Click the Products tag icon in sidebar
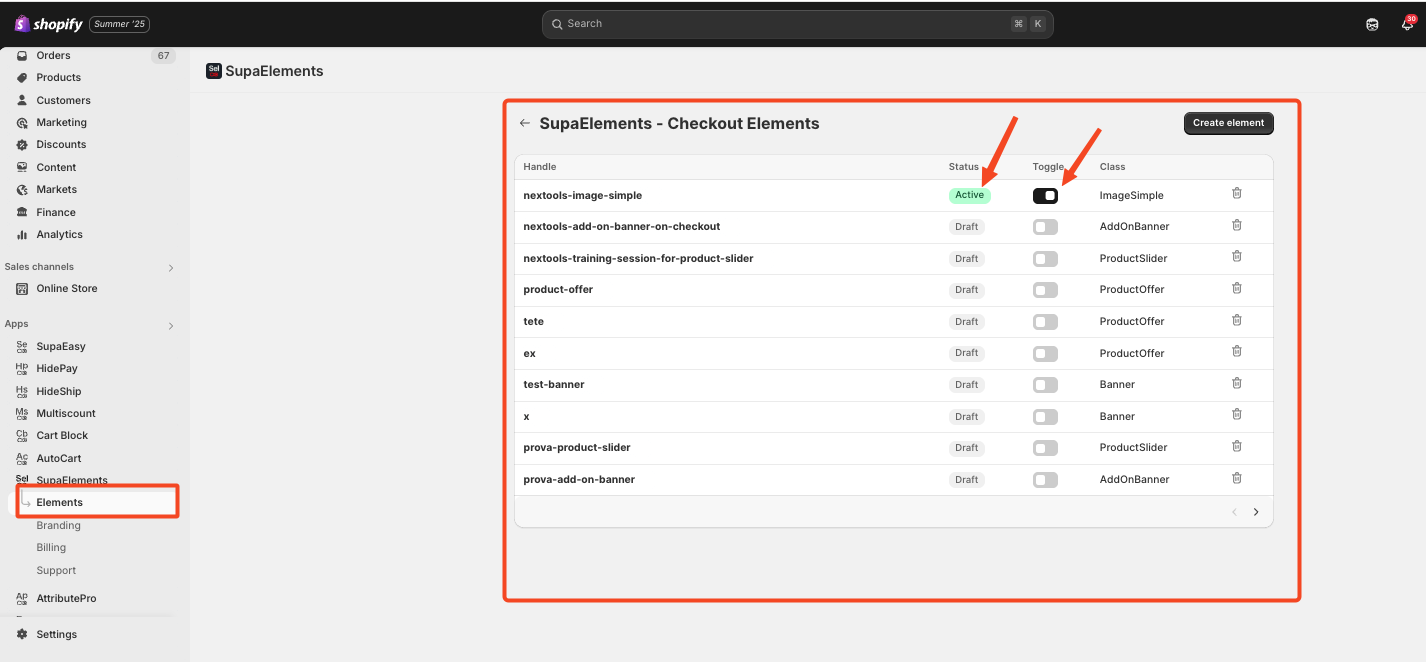 point(22,78)
